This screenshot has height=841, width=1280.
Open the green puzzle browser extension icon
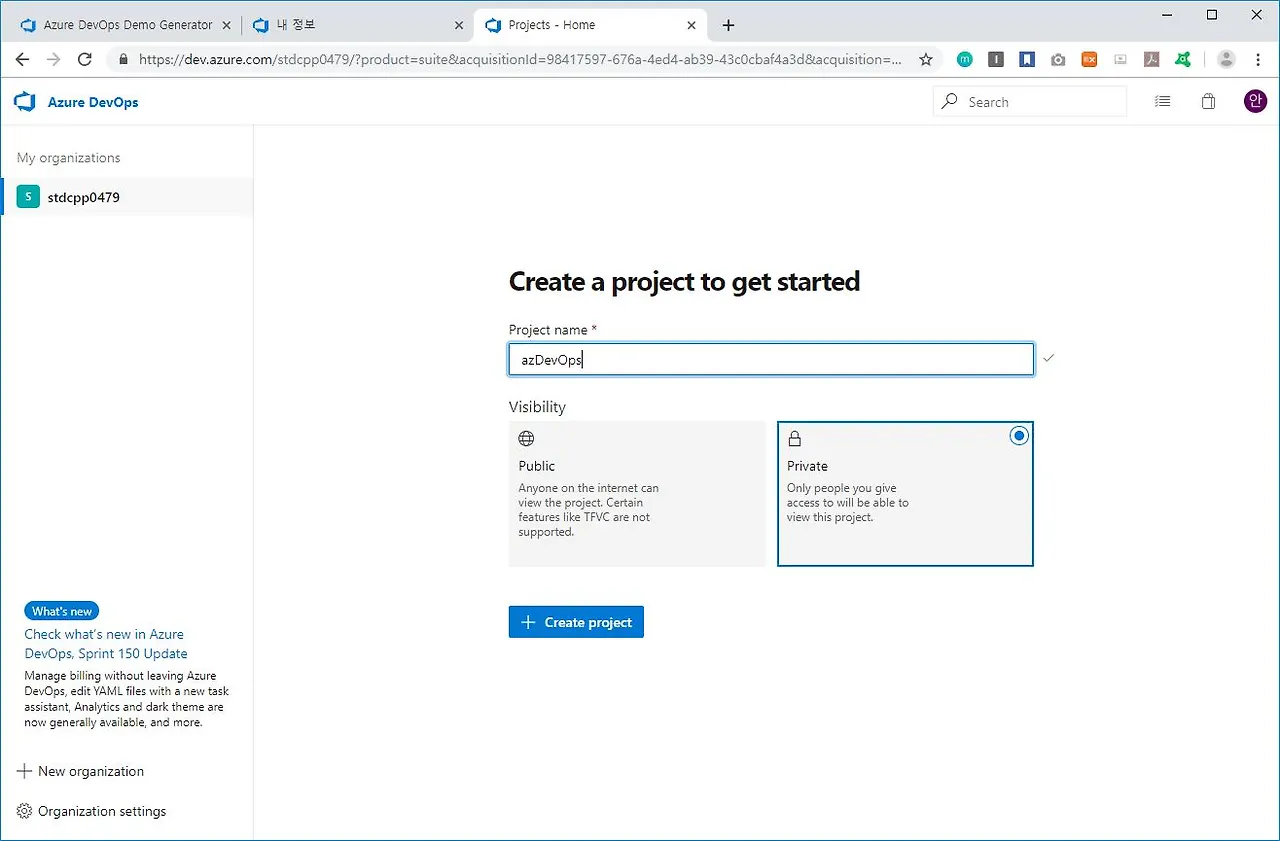pyautogui.click(x=1183, y=59)
